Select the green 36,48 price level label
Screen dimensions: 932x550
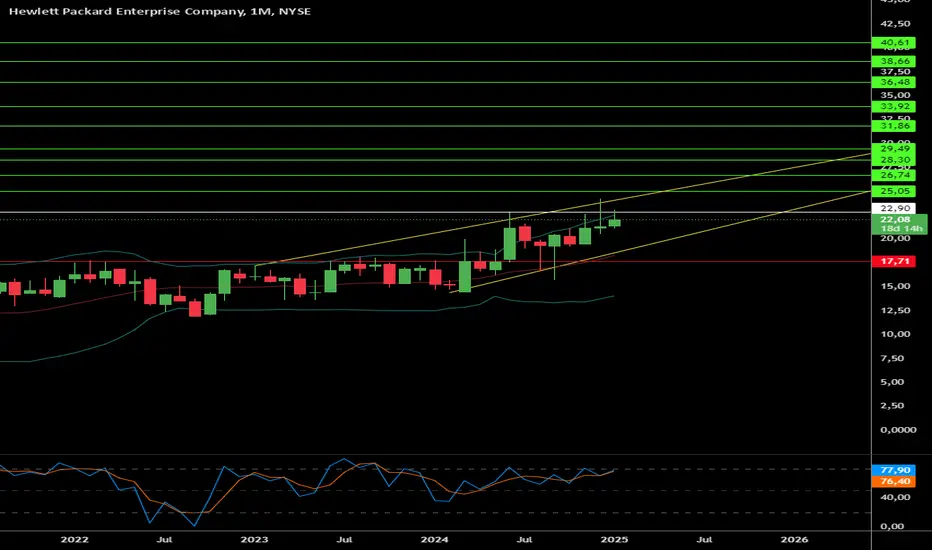coord(893,82)
